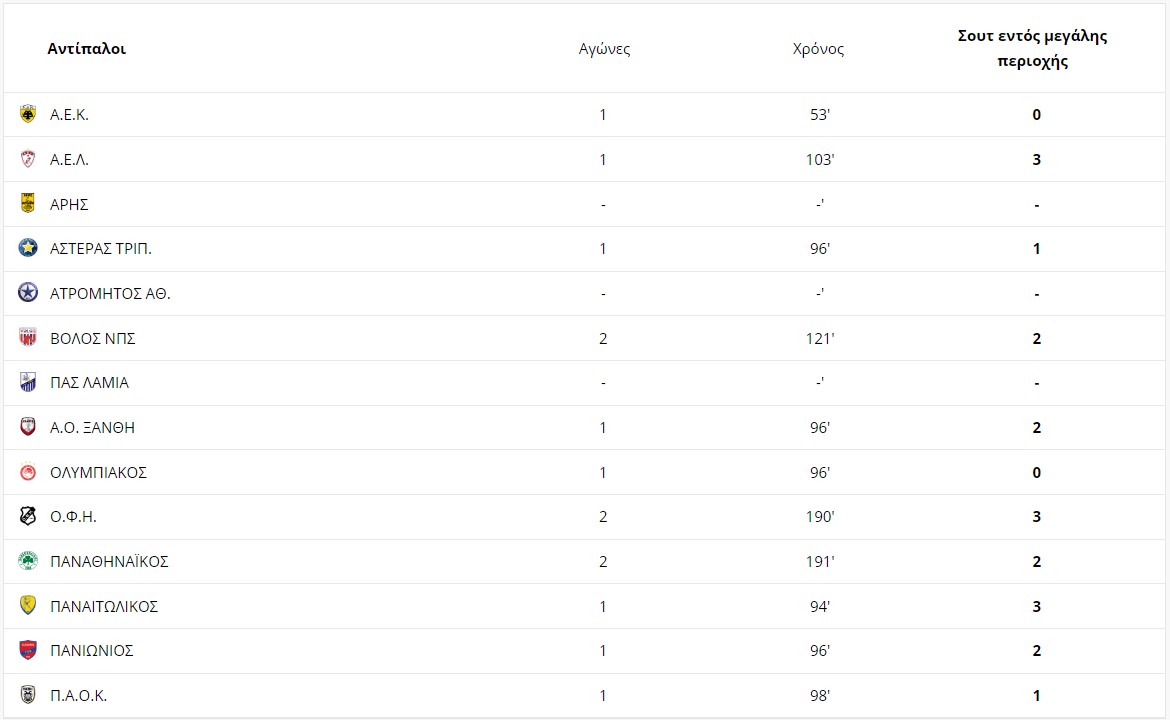1170x720 pixels.
Task: Select the ΑΡΗΣ yellow crest icon
Action: click(x=28, y=204)
